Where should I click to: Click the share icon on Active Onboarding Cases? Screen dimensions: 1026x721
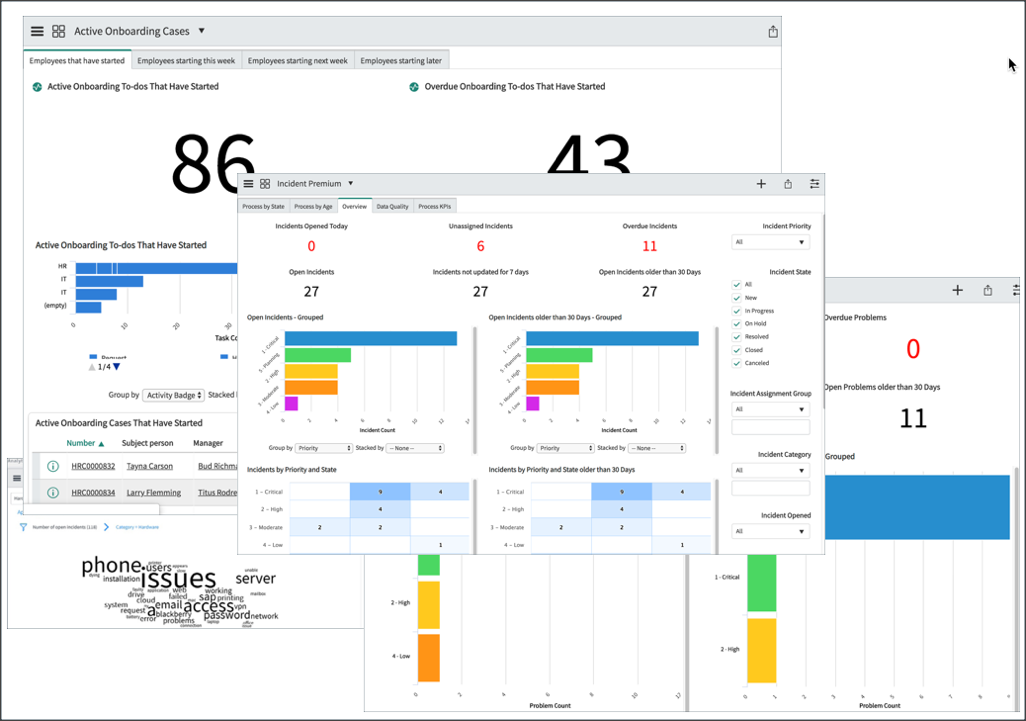(773, 31)
